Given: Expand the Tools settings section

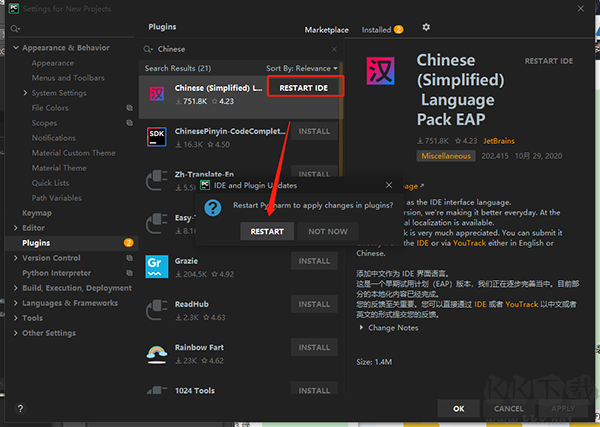Looking at the screenshot, I should (16, 318).
